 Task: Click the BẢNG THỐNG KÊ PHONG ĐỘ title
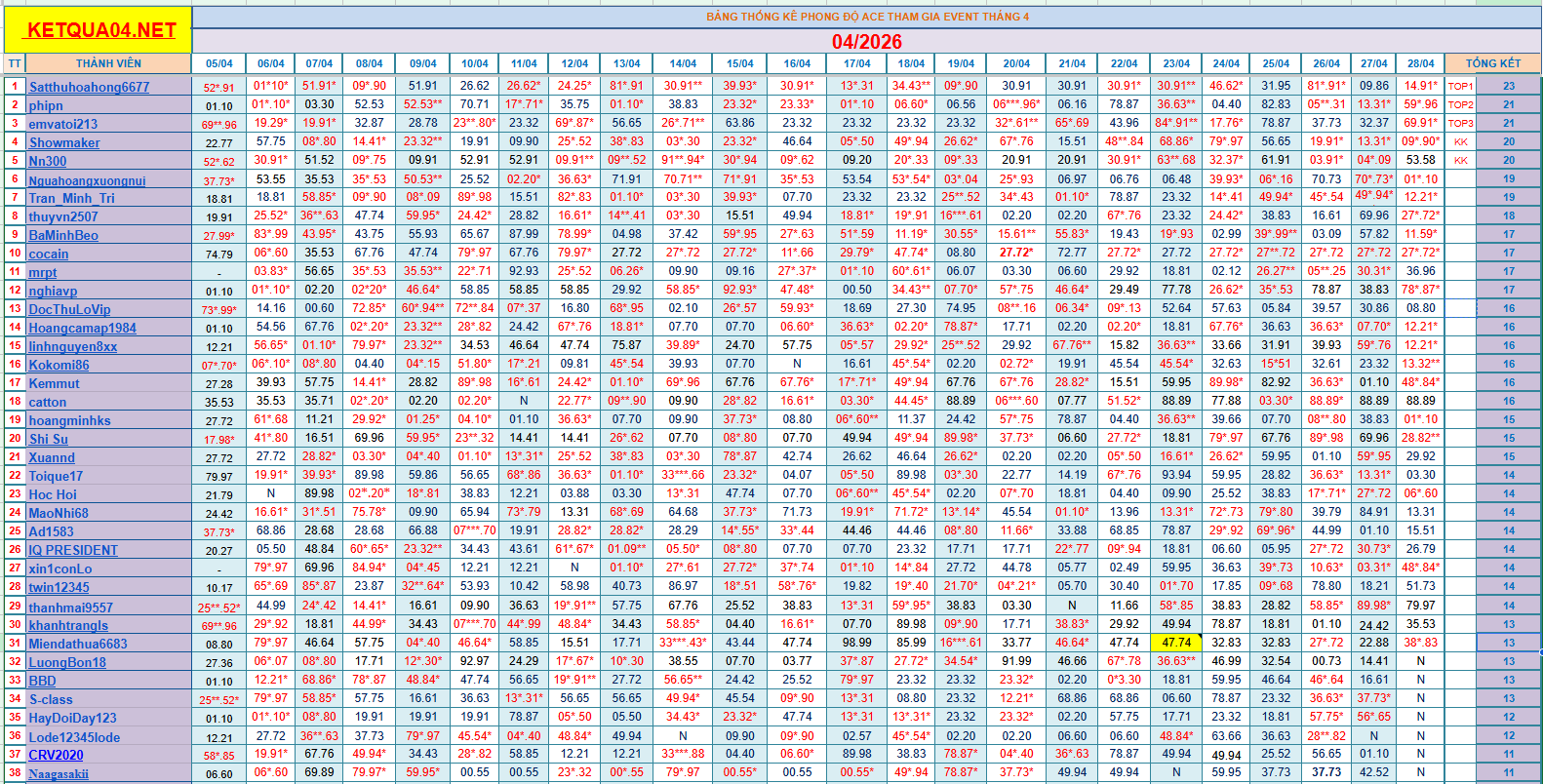(x=867, y=17)
